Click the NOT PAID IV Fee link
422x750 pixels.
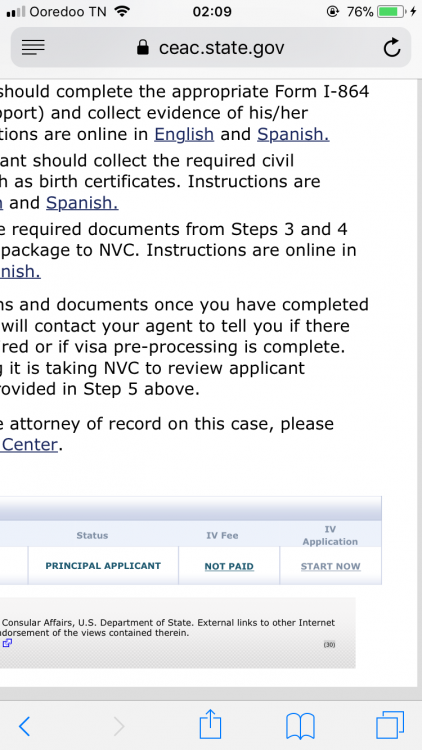pyautogui.click(x=229, y=566)
